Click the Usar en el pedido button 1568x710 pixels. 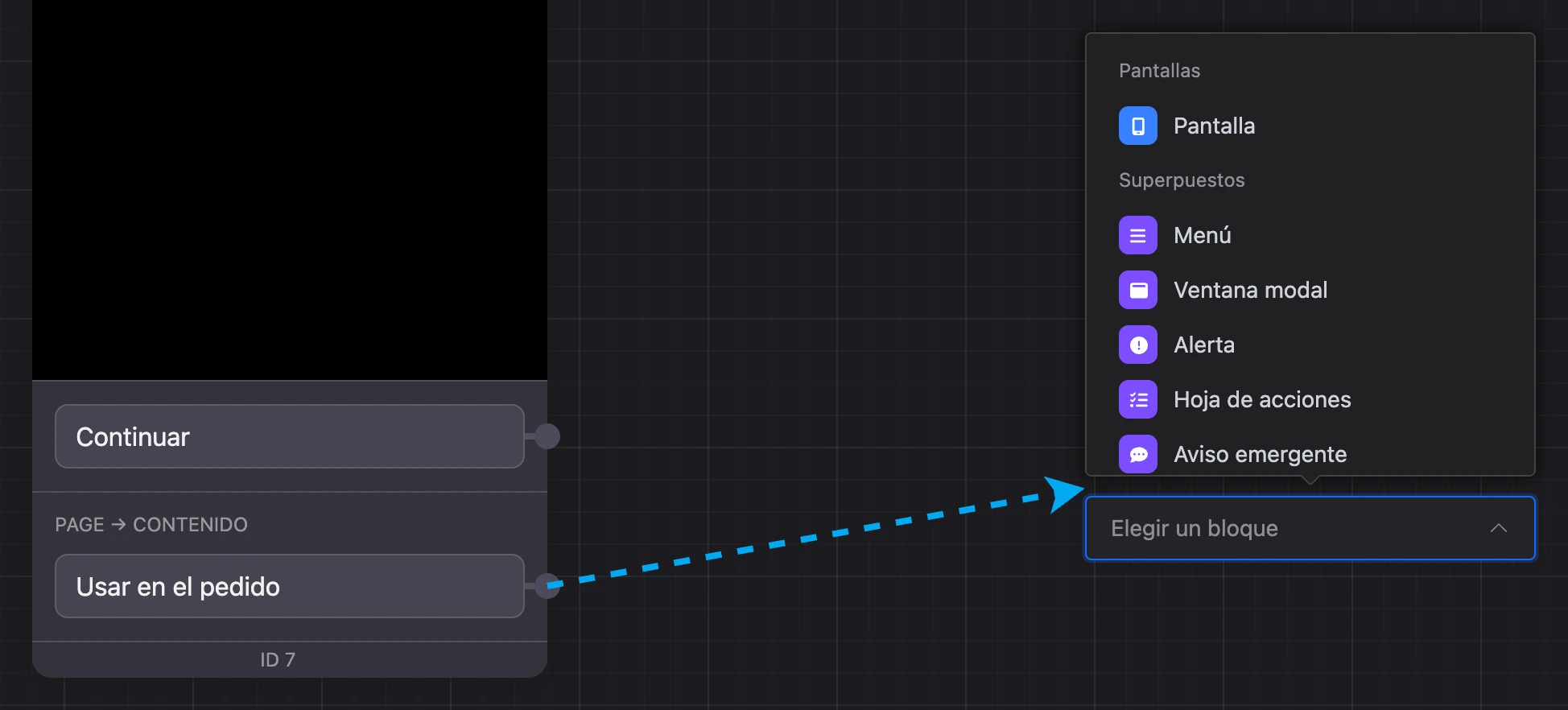tap(290, 586)
